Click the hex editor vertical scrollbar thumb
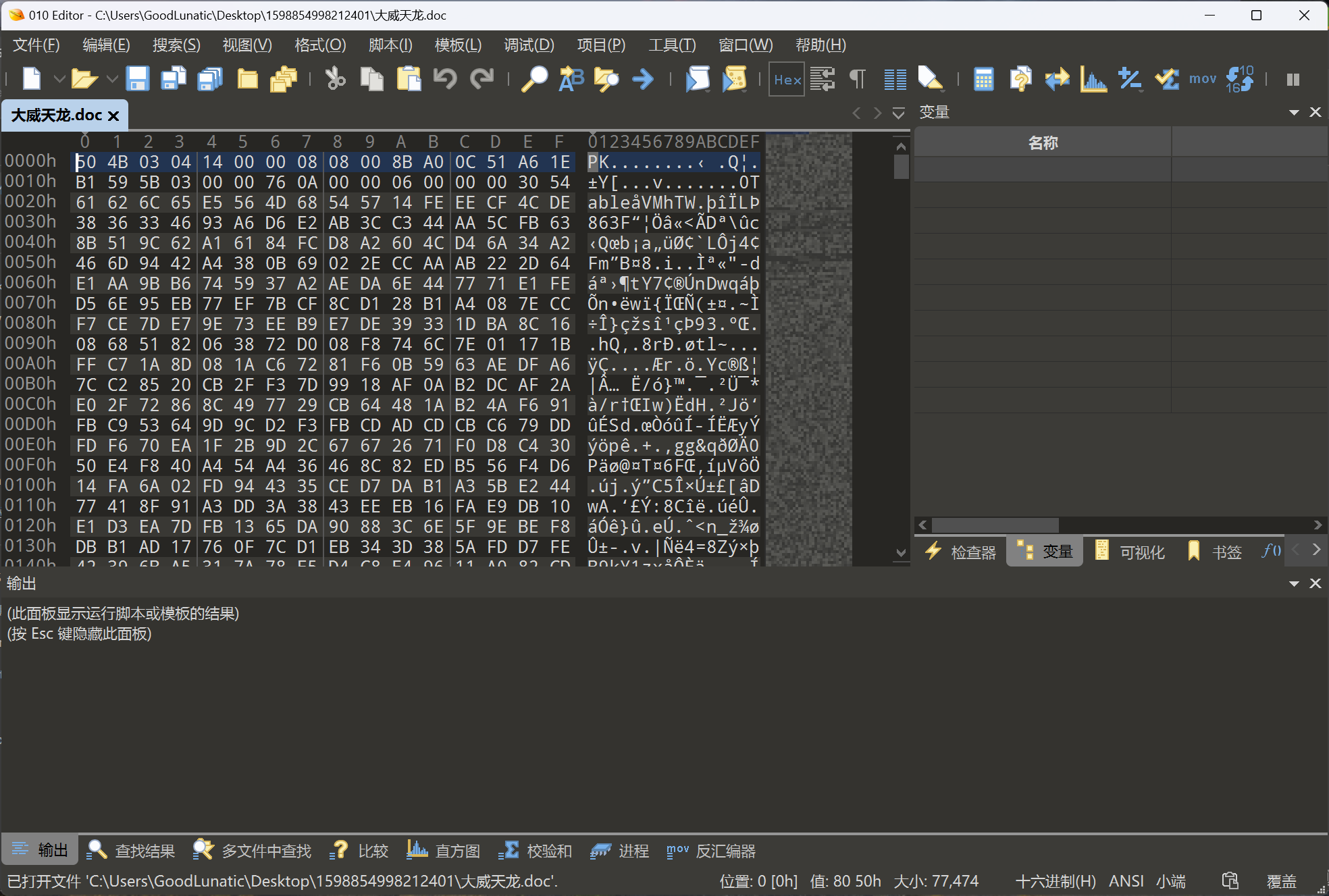Viewport: 1329px width, 896px height. tap(901, 167)
